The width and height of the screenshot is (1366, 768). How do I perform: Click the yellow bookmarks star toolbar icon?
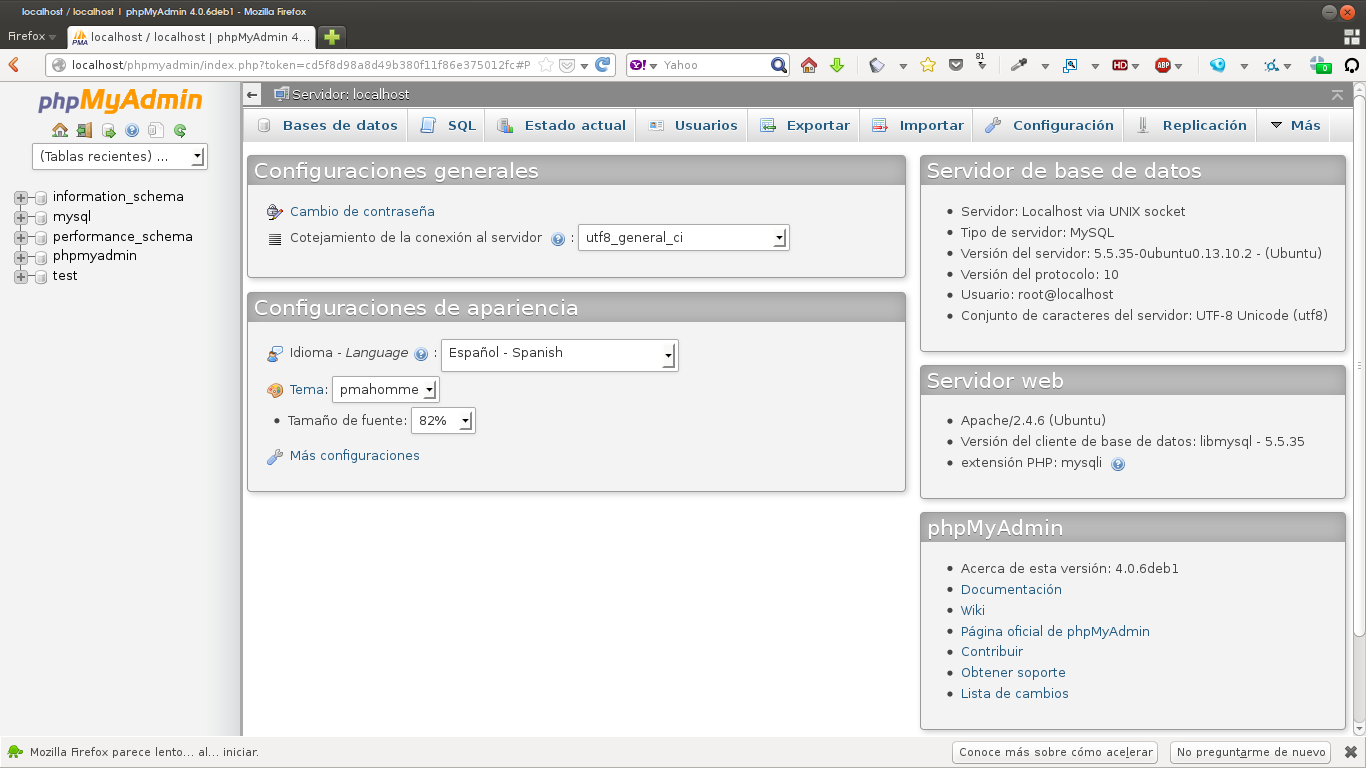(928, 65)
